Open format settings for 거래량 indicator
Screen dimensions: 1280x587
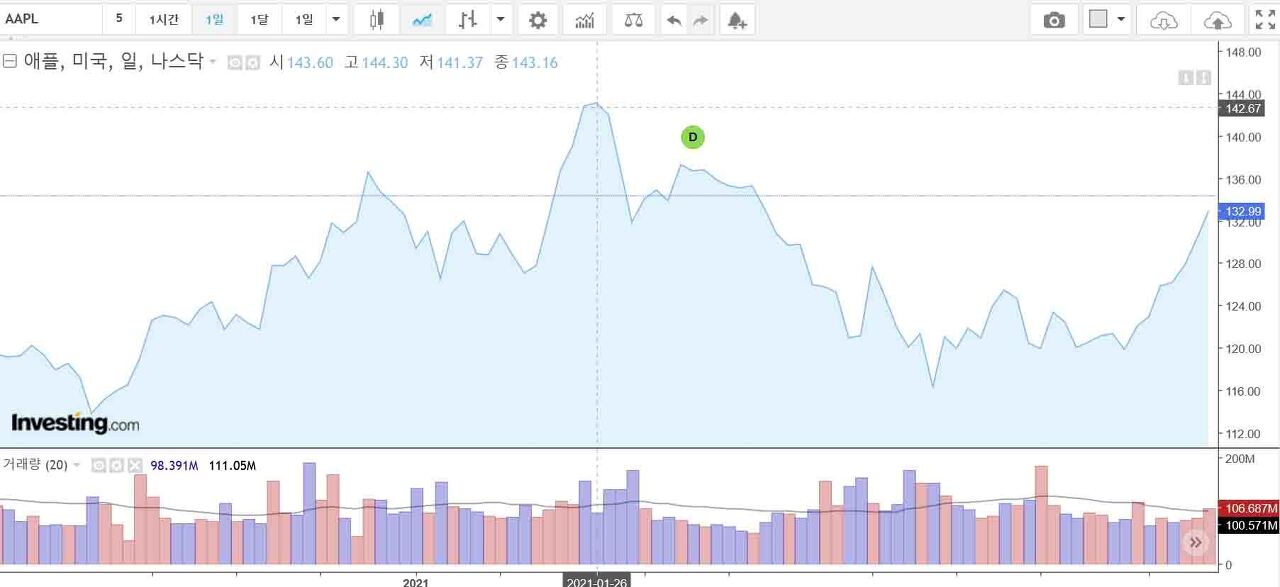(x=117, y=465)
